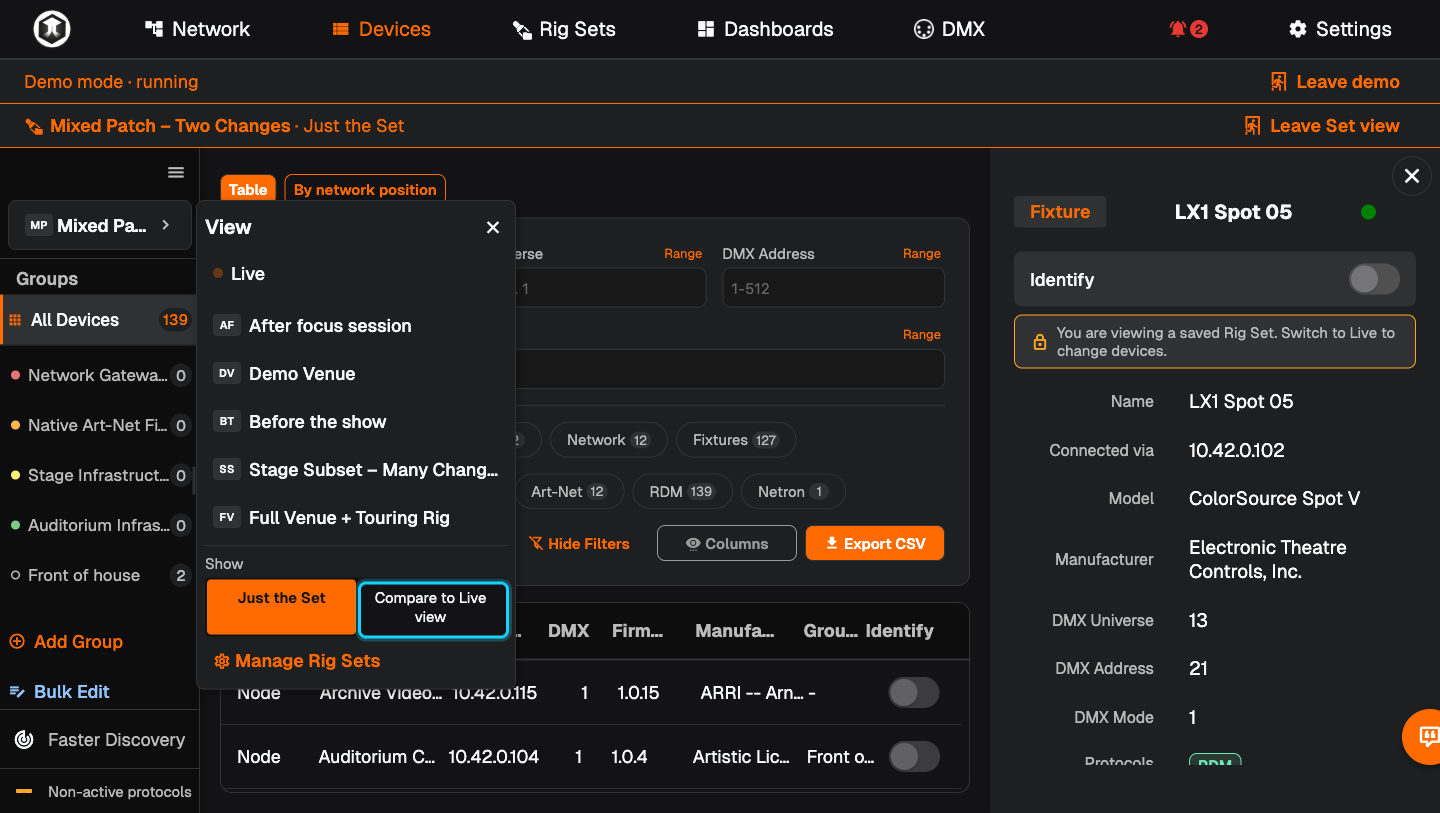Switch DMX Address filter to Range
The width and height of the screenshot is (1440, 813).
point(922,254)
